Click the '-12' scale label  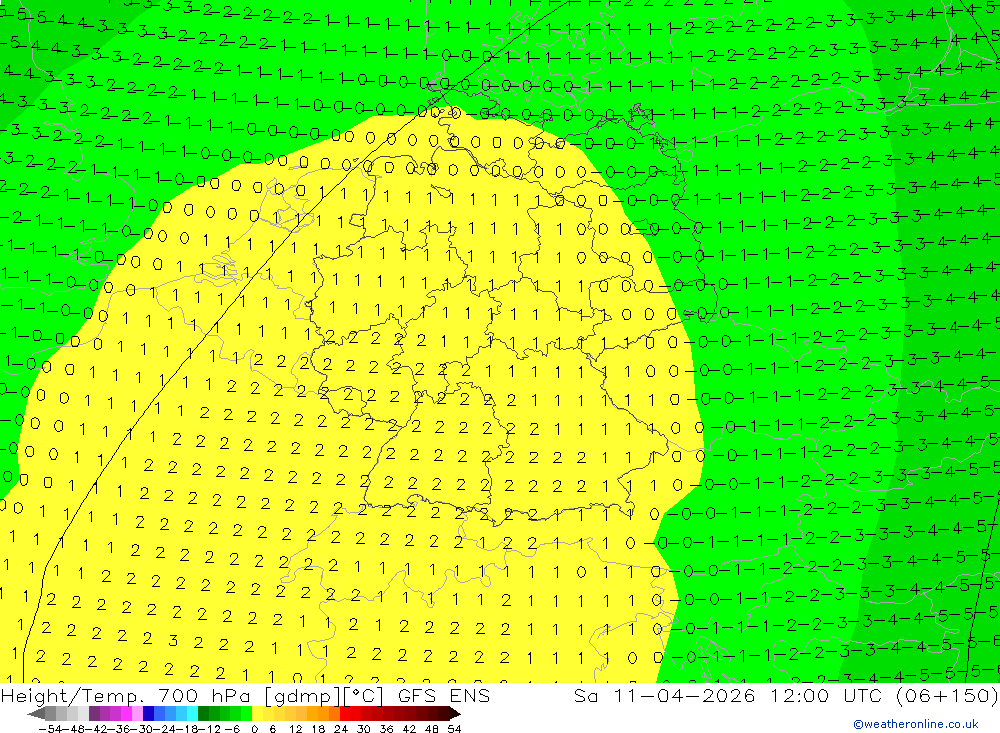point(209,729)
